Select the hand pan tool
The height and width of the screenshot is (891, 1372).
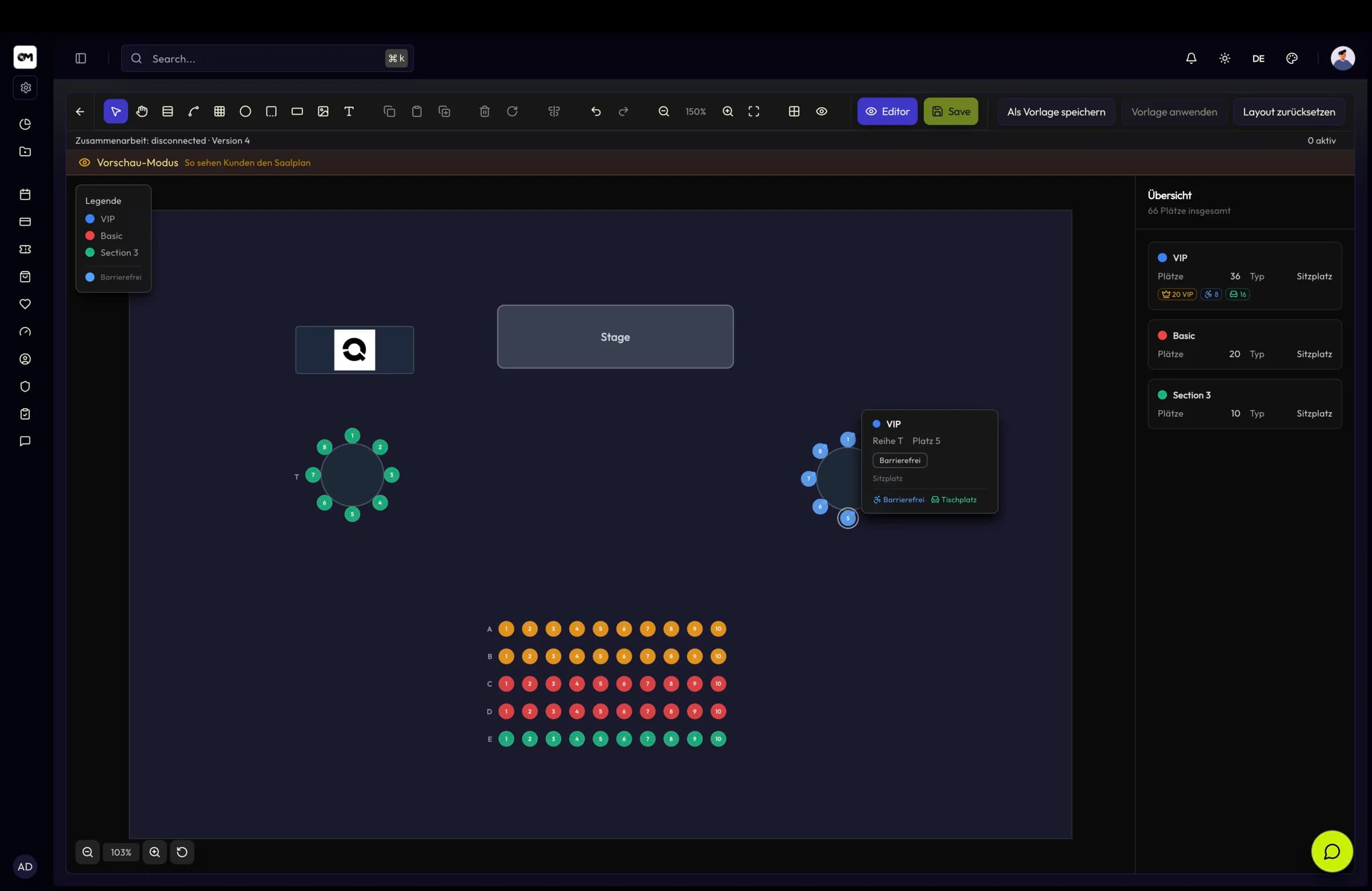pyautogui.click(x=142, y=111)
